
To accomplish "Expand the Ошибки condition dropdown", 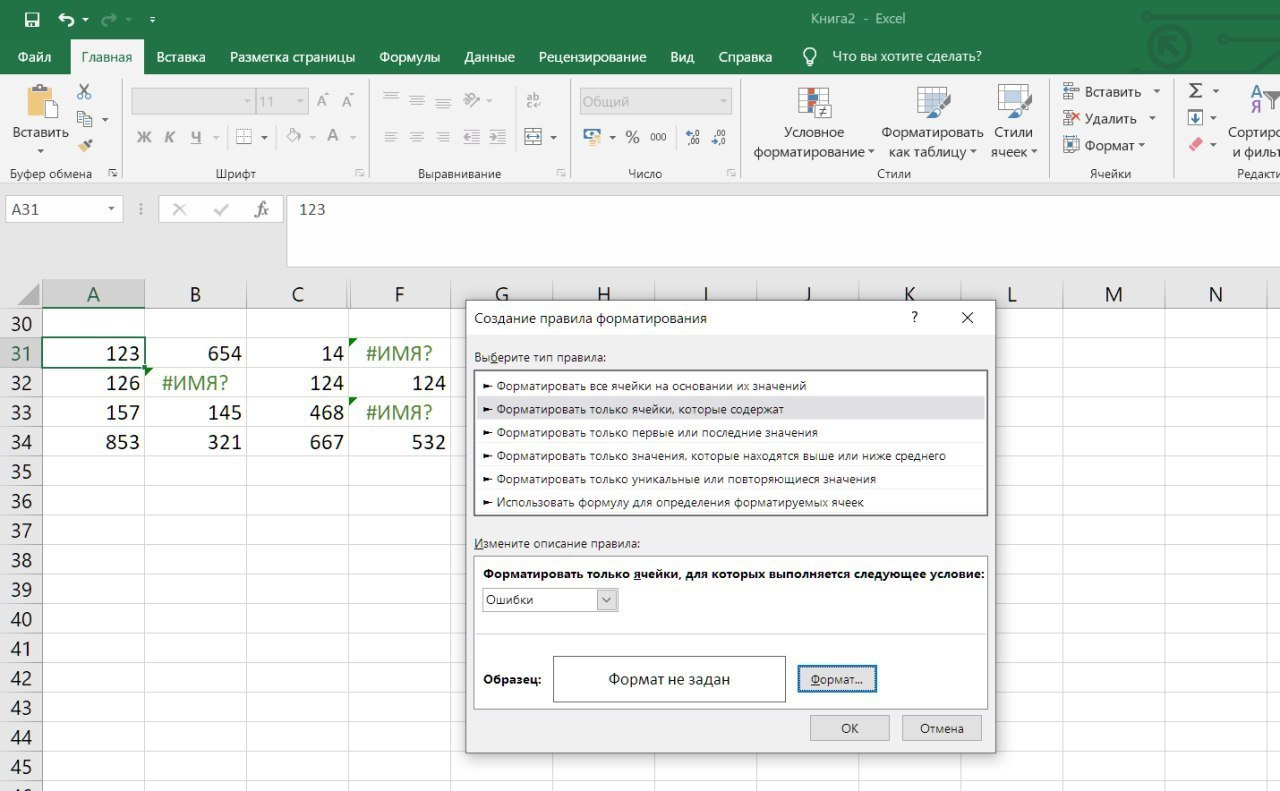I will (x=607, y=600).
